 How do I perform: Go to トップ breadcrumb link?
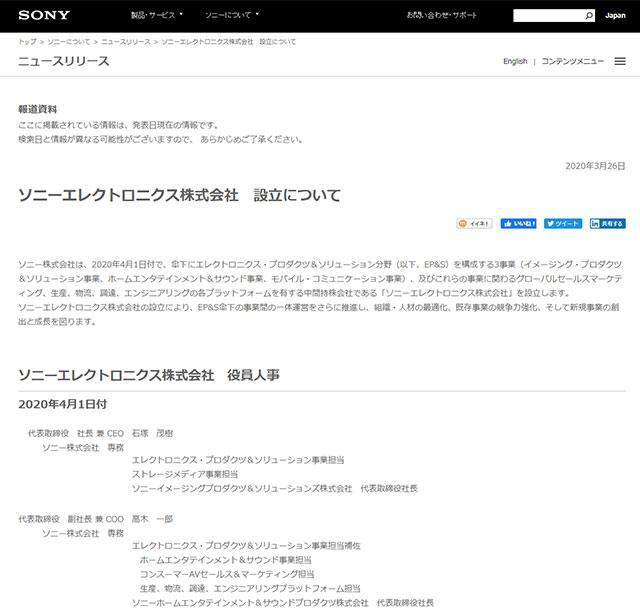point(27,41)
